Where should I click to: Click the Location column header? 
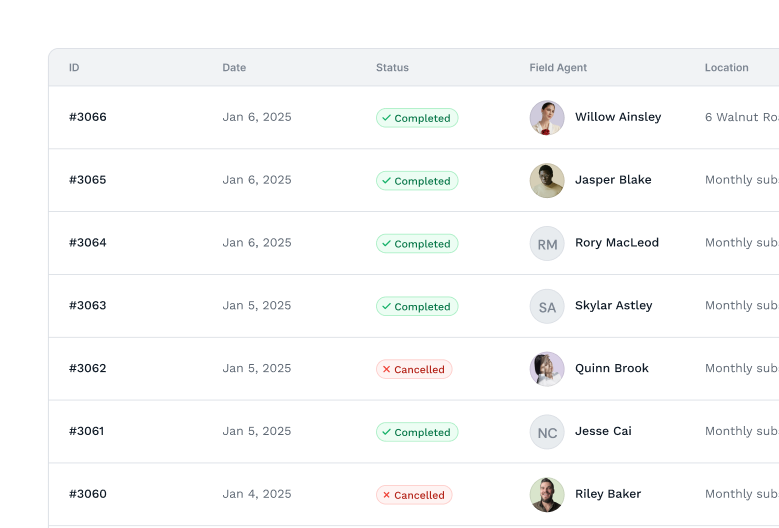coord(726,68)
